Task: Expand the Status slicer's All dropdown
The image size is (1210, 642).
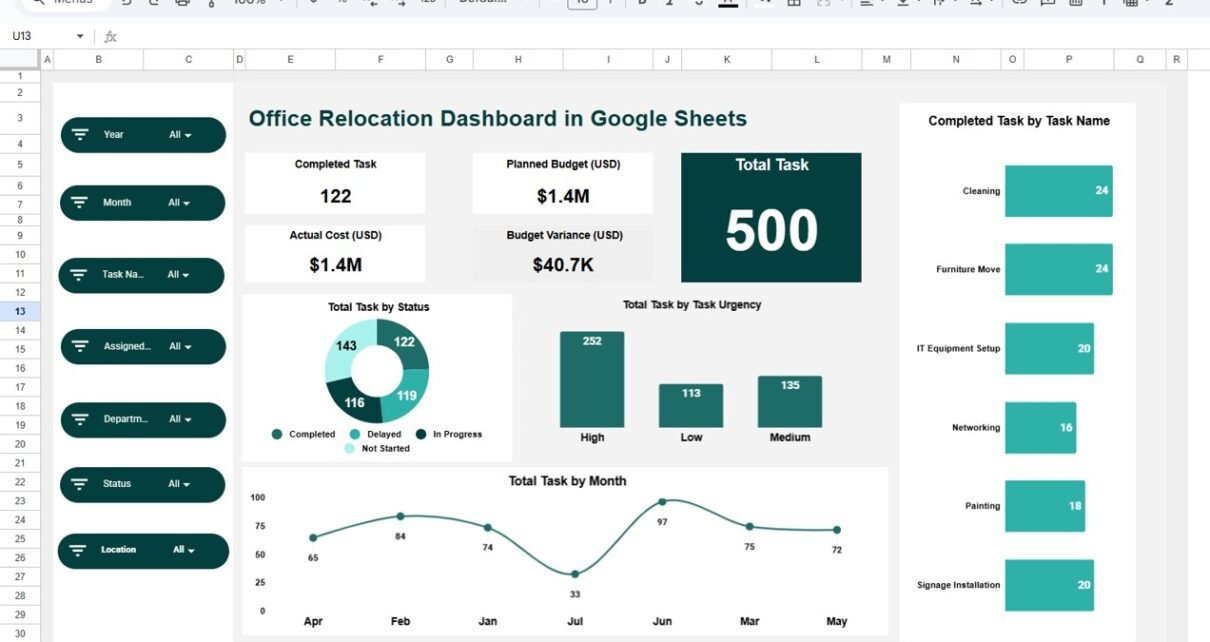Action: [180, 484]
